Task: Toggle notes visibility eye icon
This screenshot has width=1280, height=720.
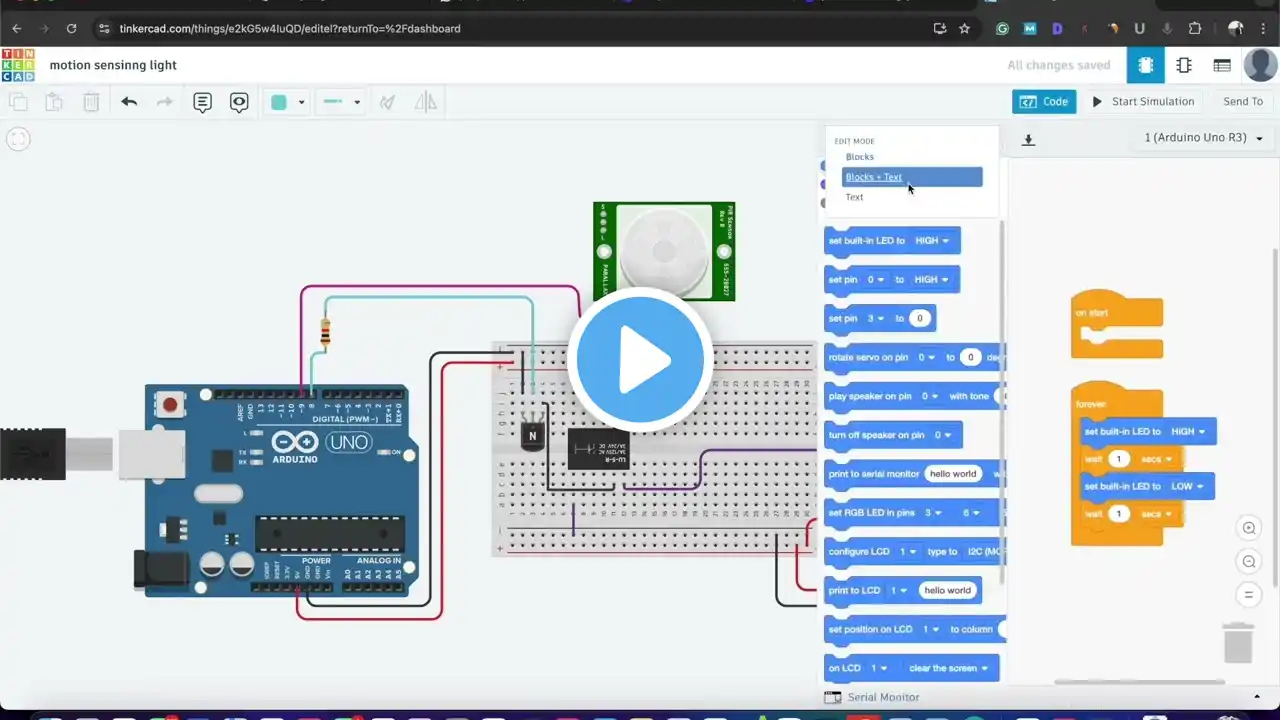Action: pos(239,102)
